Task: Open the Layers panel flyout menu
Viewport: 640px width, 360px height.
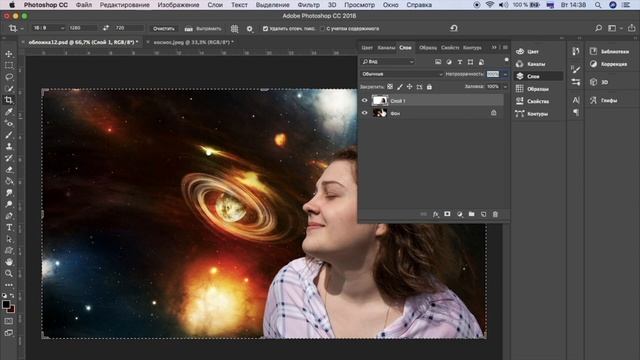Action: (505, 47)
